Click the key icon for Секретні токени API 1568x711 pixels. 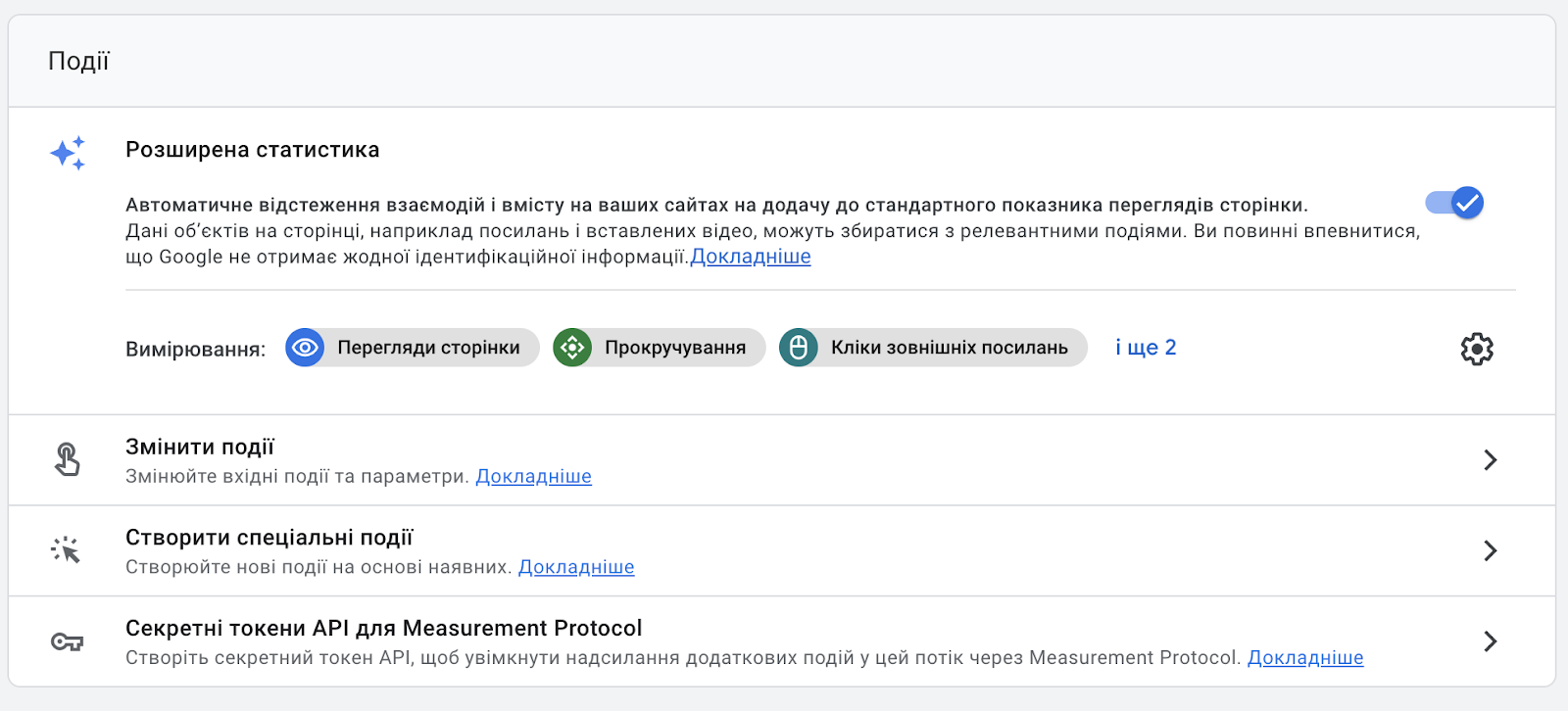pos(67,641)
